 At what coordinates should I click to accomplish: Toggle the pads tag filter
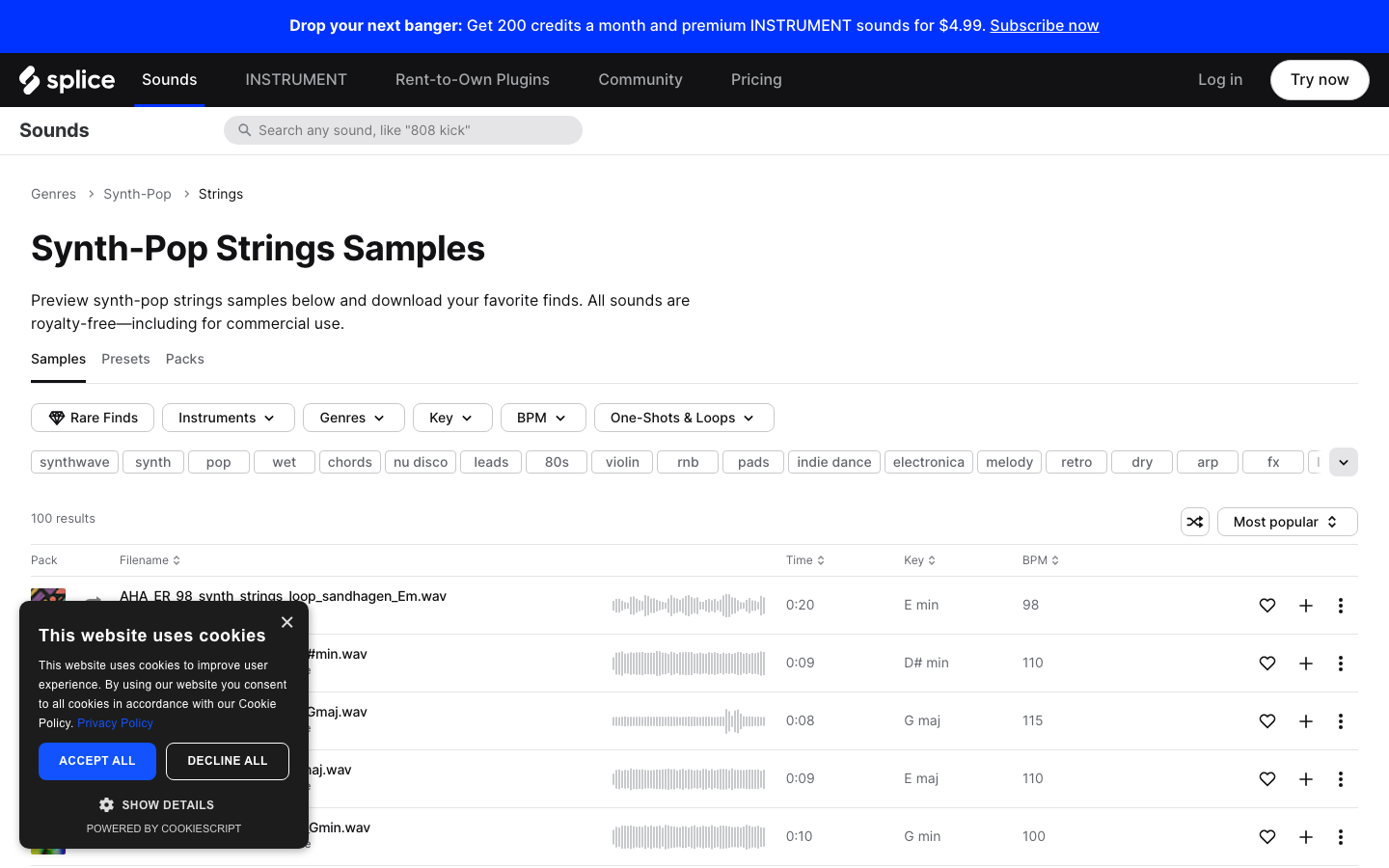pyautogui.click(x=753, y=462)
